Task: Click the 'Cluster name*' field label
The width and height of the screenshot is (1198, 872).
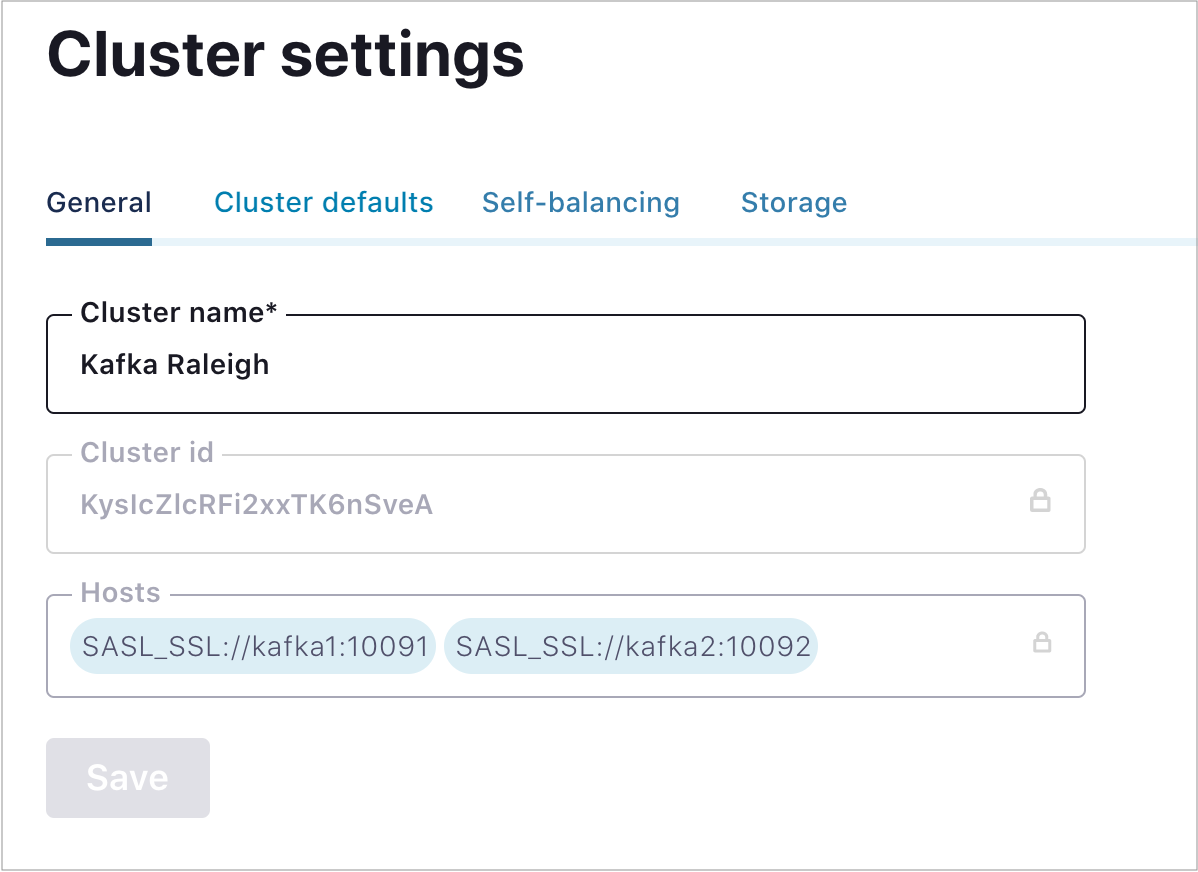Action: point(178,313)
